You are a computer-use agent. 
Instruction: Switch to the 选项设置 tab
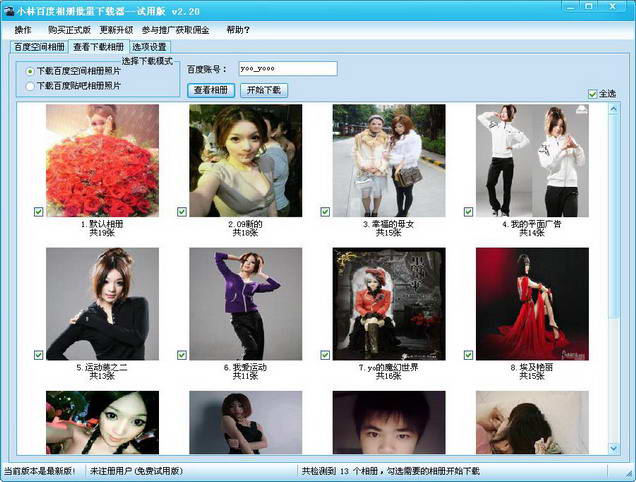150,47
